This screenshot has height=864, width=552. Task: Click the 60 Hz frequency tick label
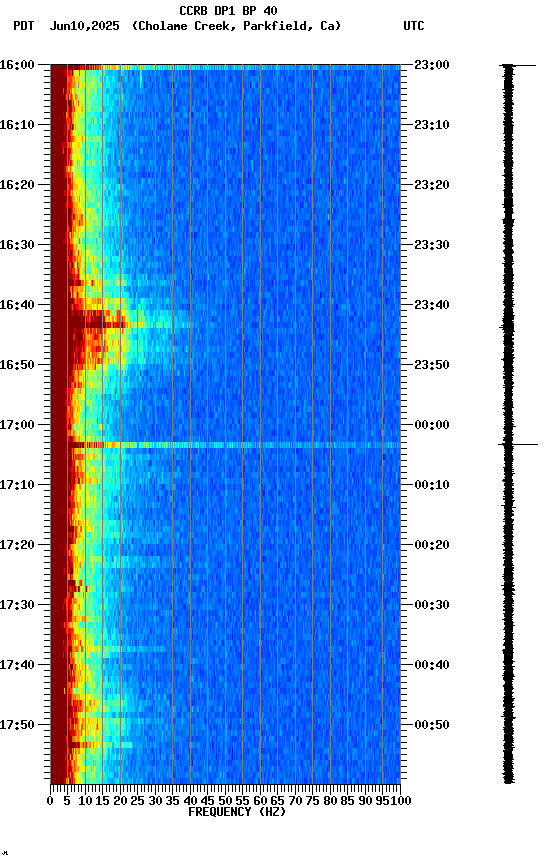point(260,802)
